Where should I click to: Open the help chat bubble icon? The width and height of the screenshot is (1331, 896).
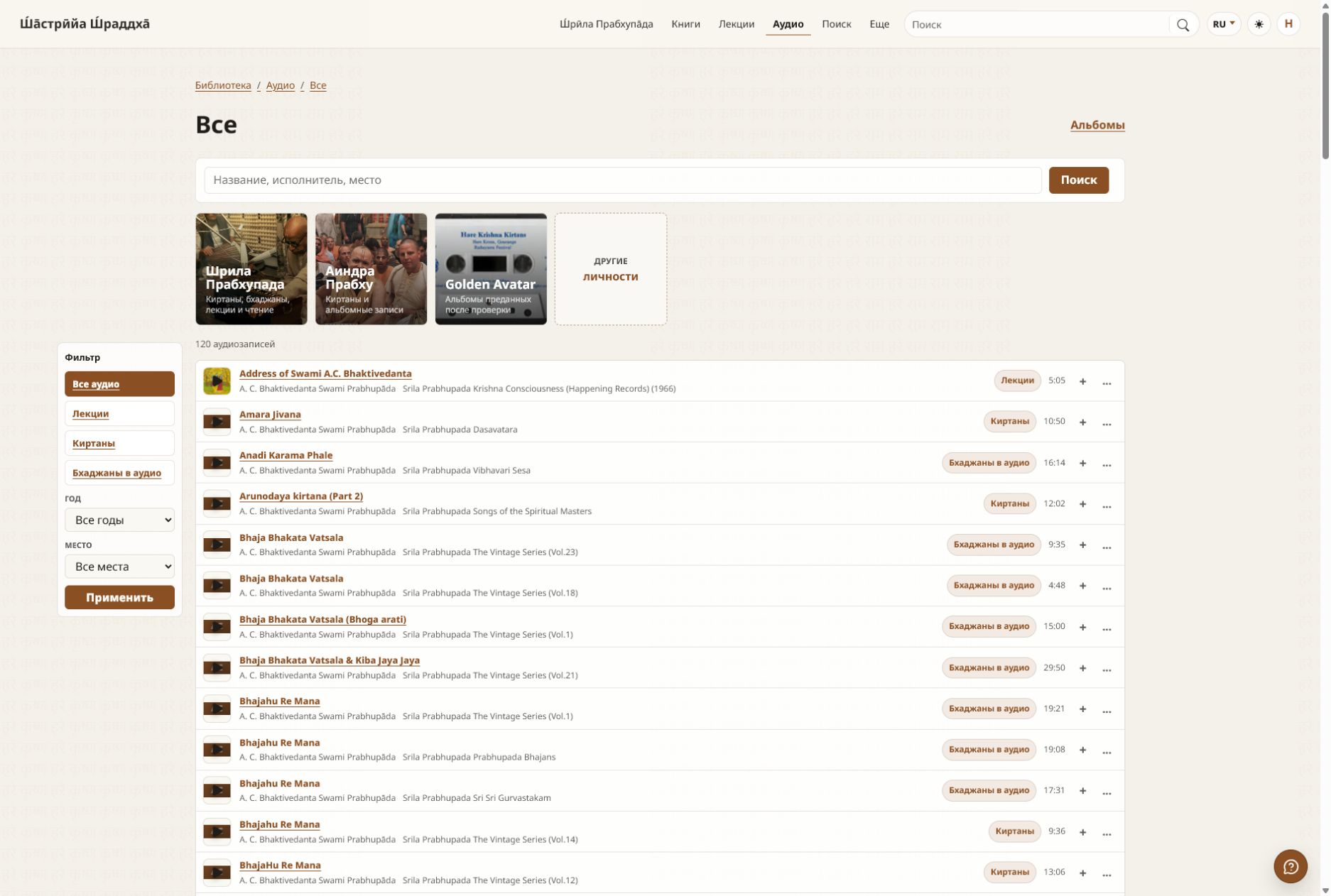pos(1291,866)
